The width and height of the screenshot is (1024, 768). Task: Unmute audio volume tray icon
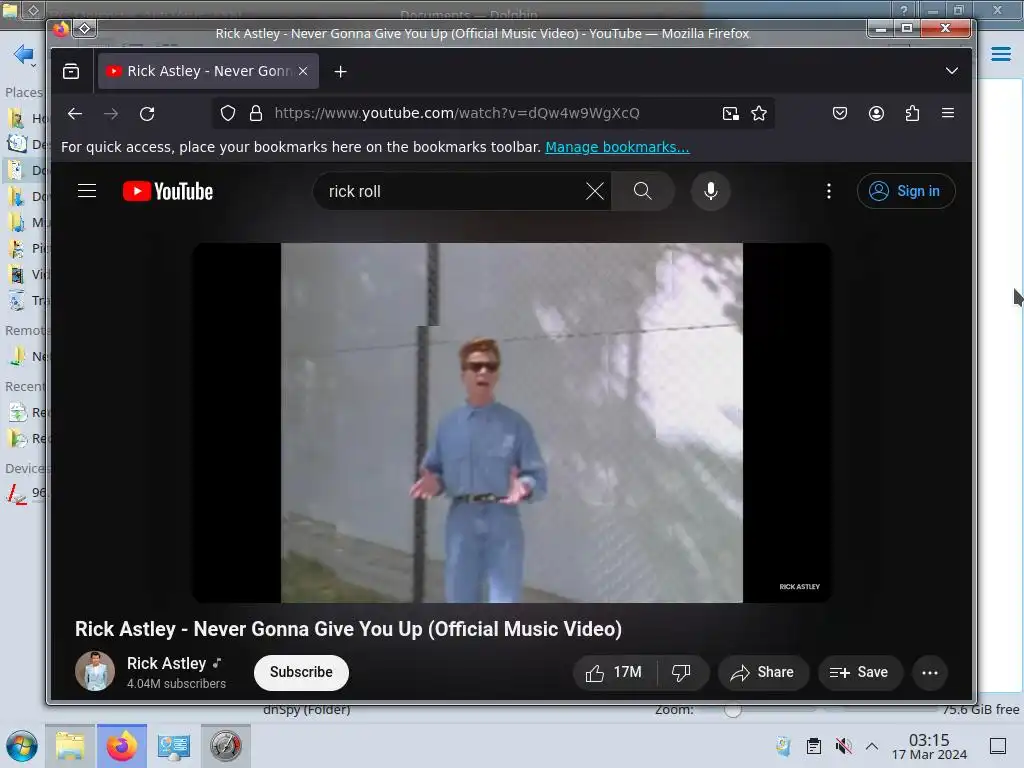click(x=843, y=746)
